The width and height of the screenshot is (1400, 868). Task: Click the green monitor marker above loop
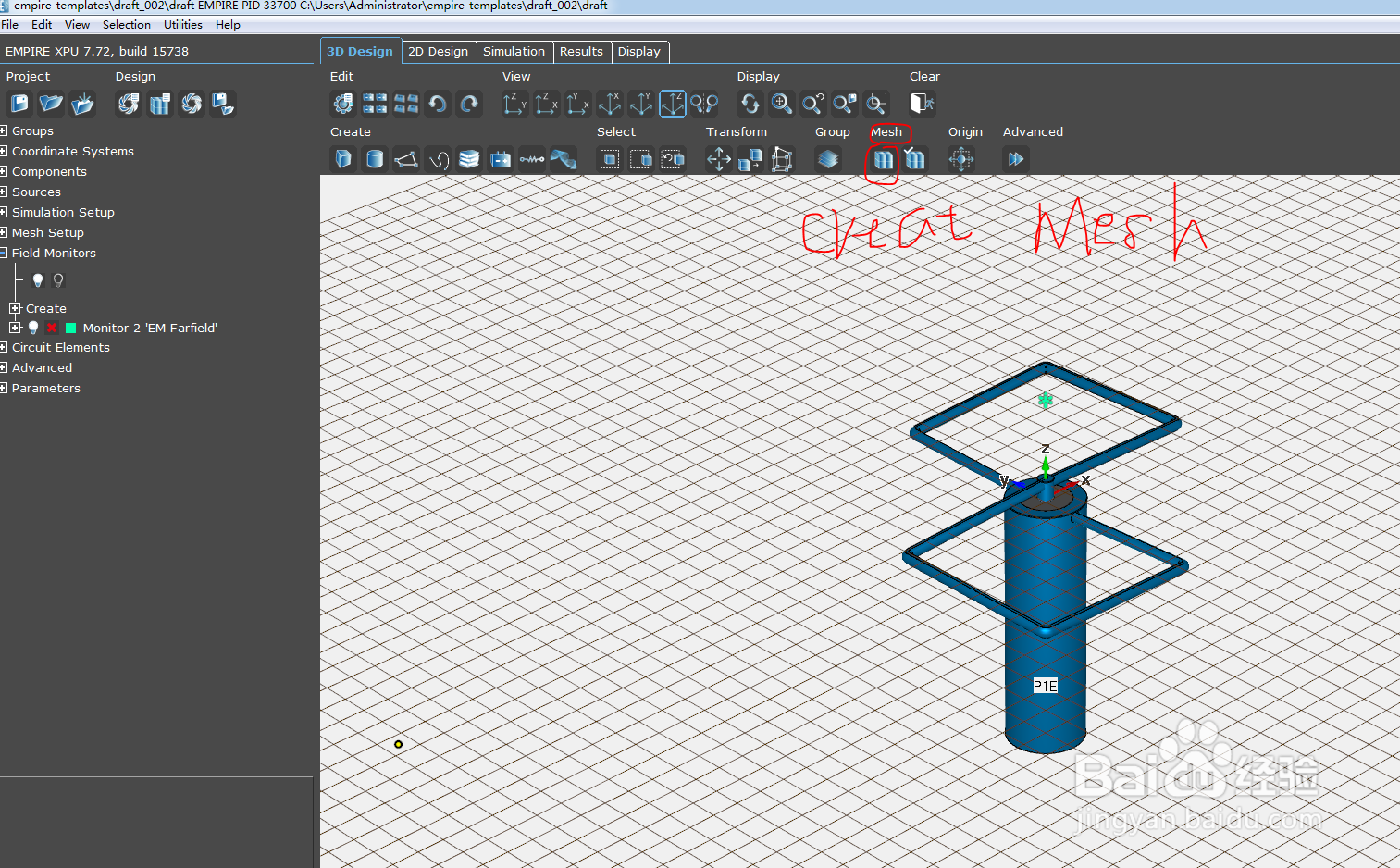click(x=1046, y=400)
